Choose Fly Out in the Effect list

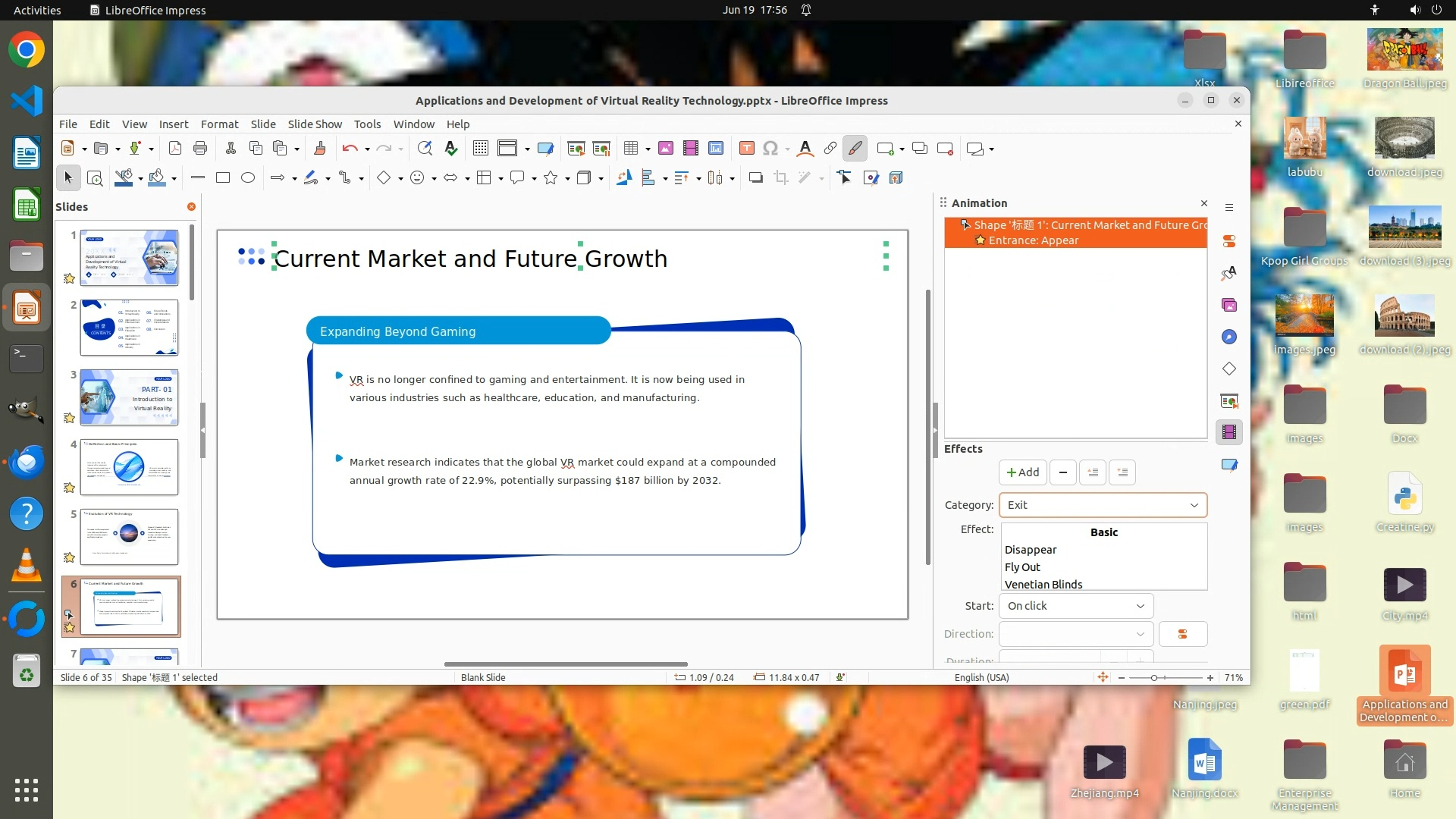1022,567
